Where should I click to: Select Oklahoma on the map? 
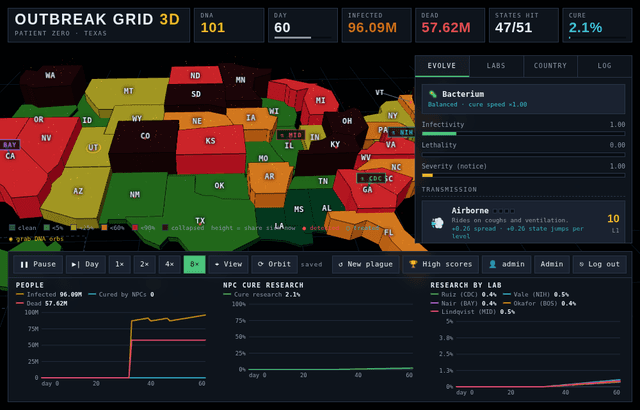click(219, 186)
